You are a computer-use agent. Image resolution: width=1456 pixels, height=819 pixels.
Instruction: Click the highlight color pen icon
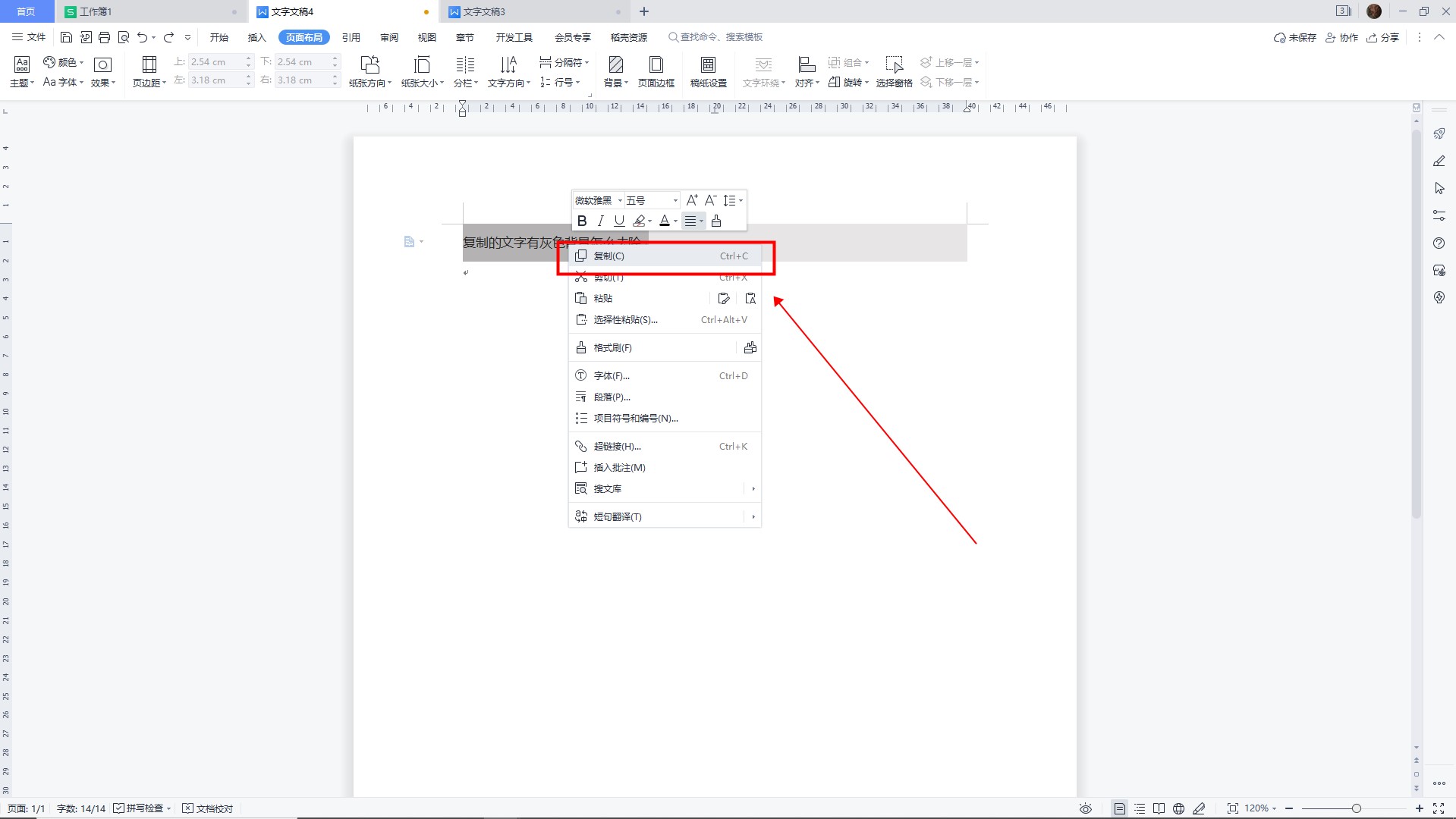[640, 221]
